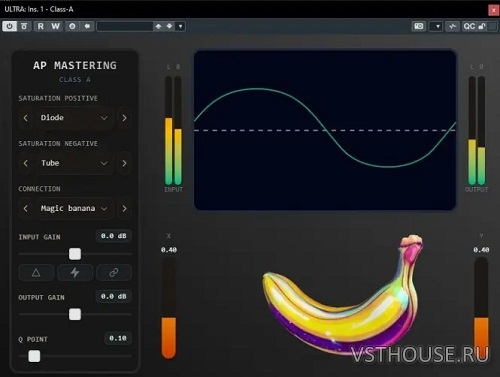Open the QC quick controls button
The width and height of the screenshot is (500, 377).
coord(469,26)
